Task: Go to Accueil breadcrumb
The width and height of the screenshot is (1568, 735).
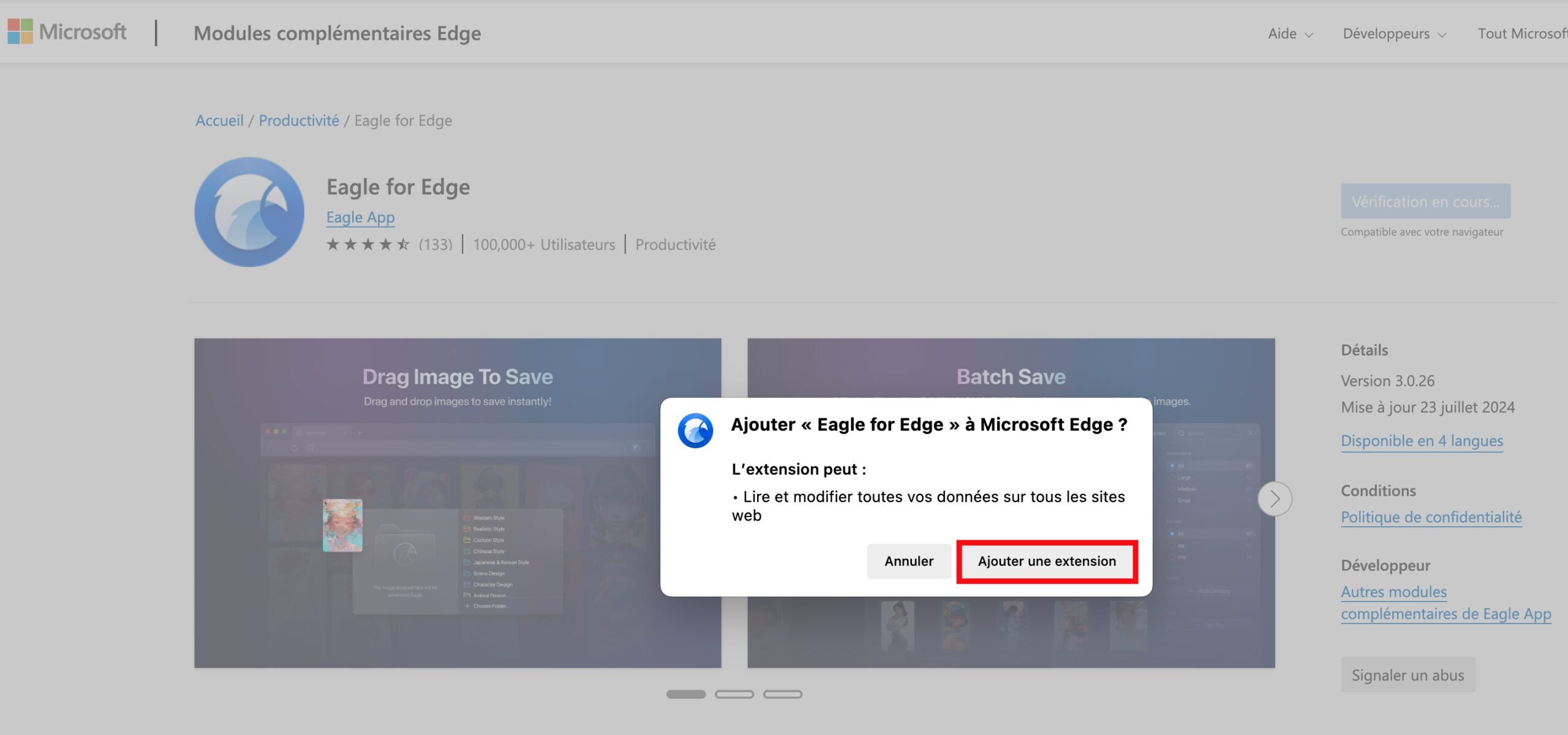Action: point(219,121)
